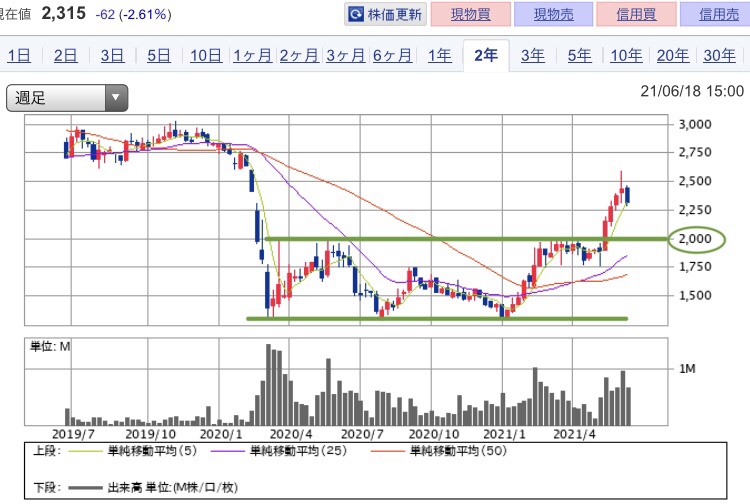Viewport: 750px width, 504px height.
Task: Click the 信用売 button
Action: 717,14
